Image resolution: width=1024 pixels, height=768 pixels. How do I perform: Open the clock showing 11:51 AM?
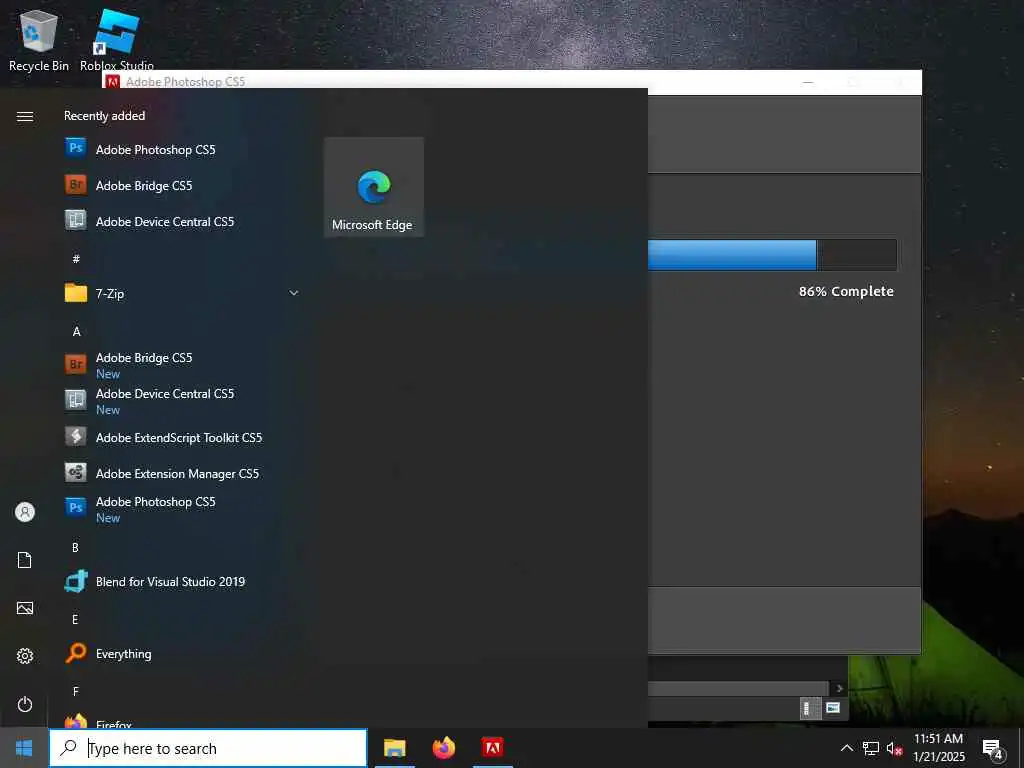pos(938,748)
